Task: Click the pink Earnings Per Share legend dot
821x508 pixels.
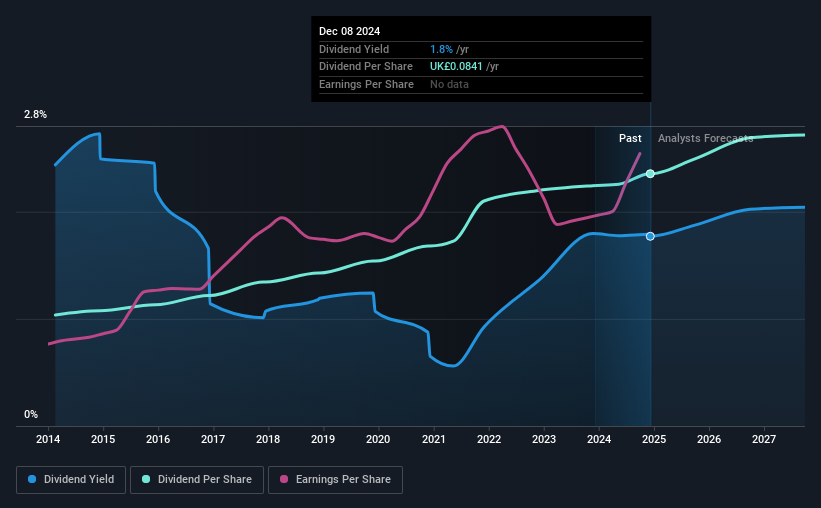Action: (x=284, y=479)
